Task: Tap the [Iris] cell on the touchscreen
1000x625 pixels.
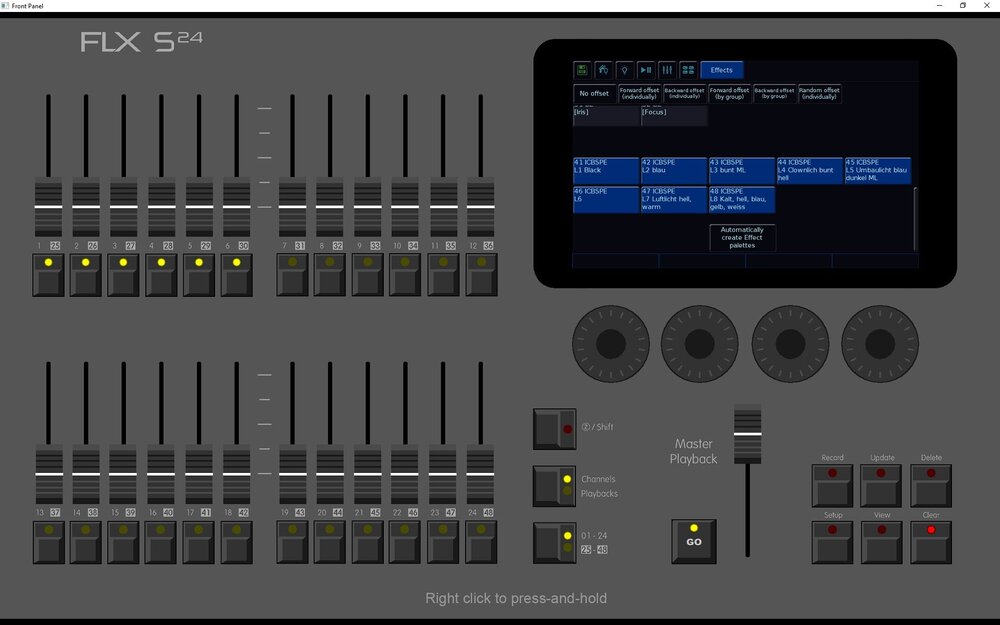Action: pos(607,116)
